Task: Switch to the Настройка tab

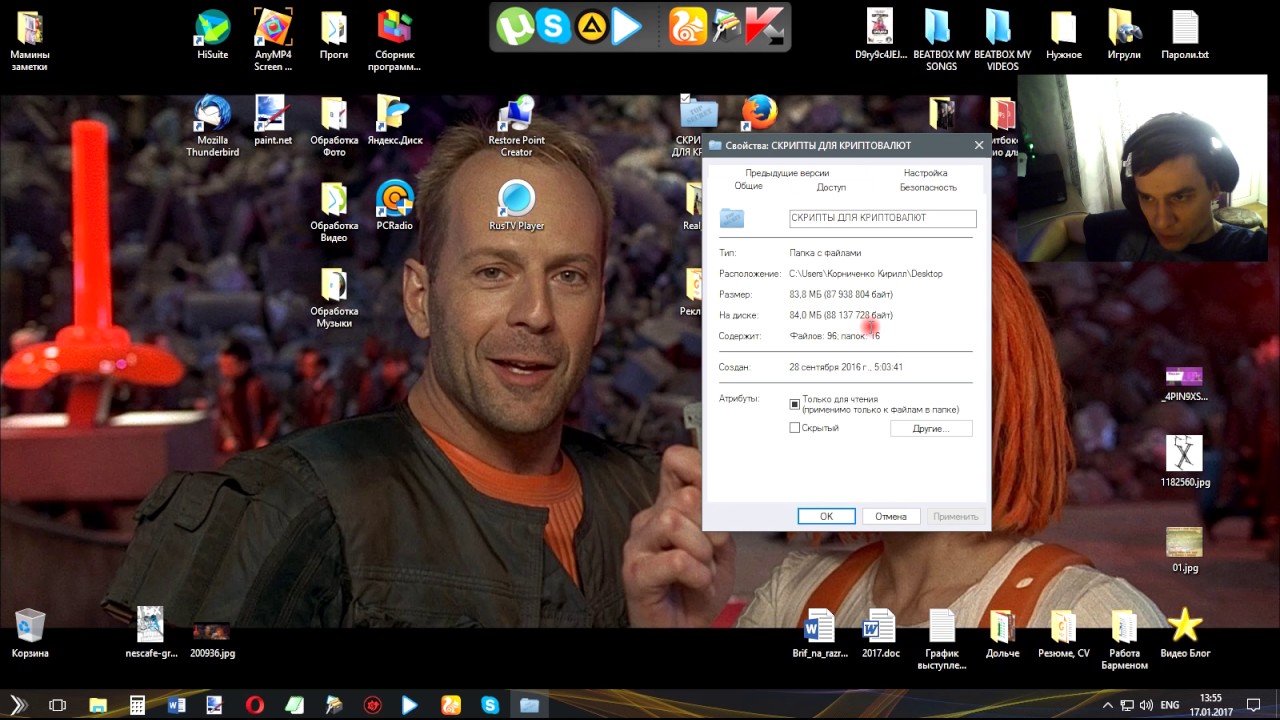Action: 925,173
